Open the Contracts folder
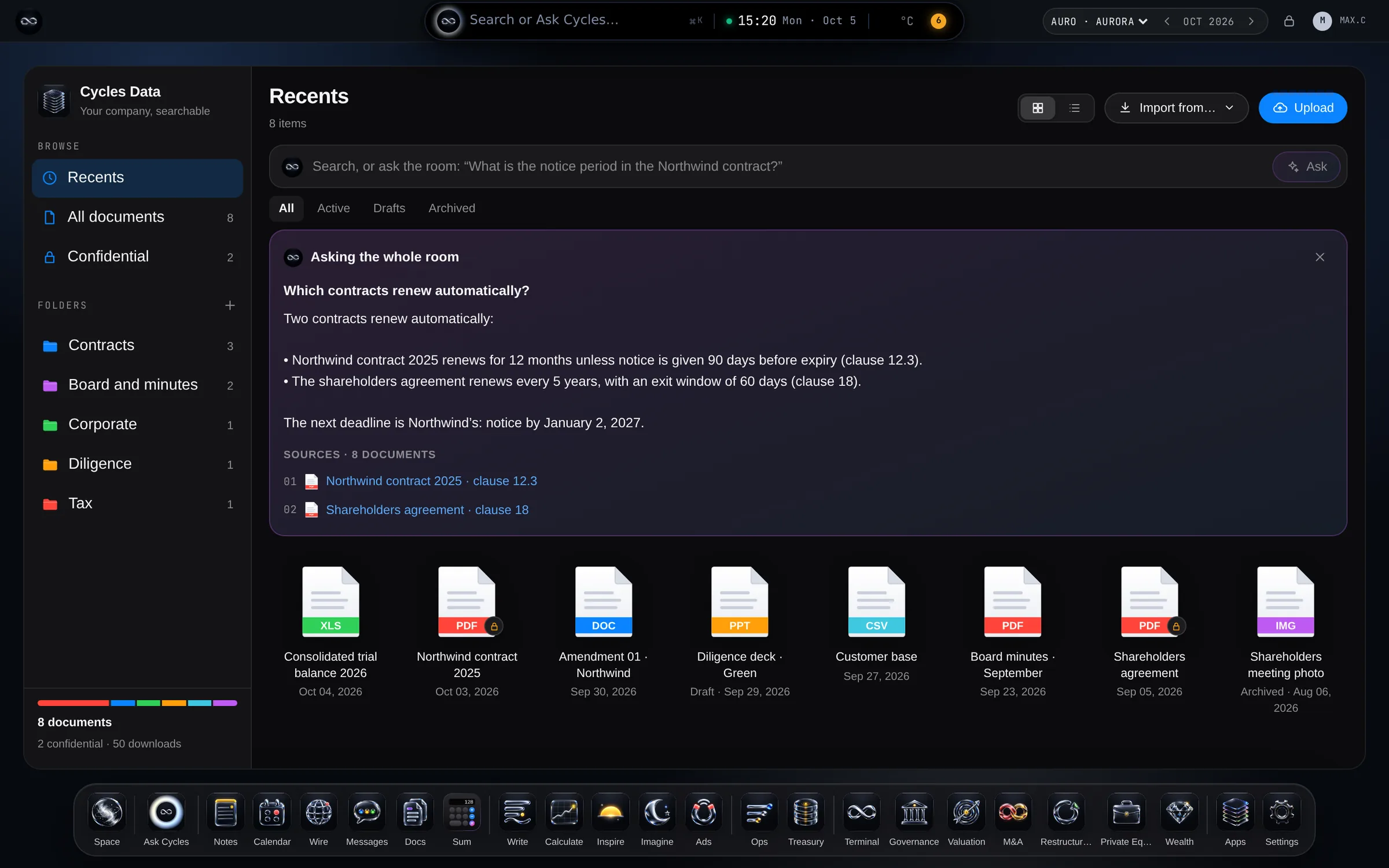The height and width of the screenshot is (868, 1389). coord(137,345)
